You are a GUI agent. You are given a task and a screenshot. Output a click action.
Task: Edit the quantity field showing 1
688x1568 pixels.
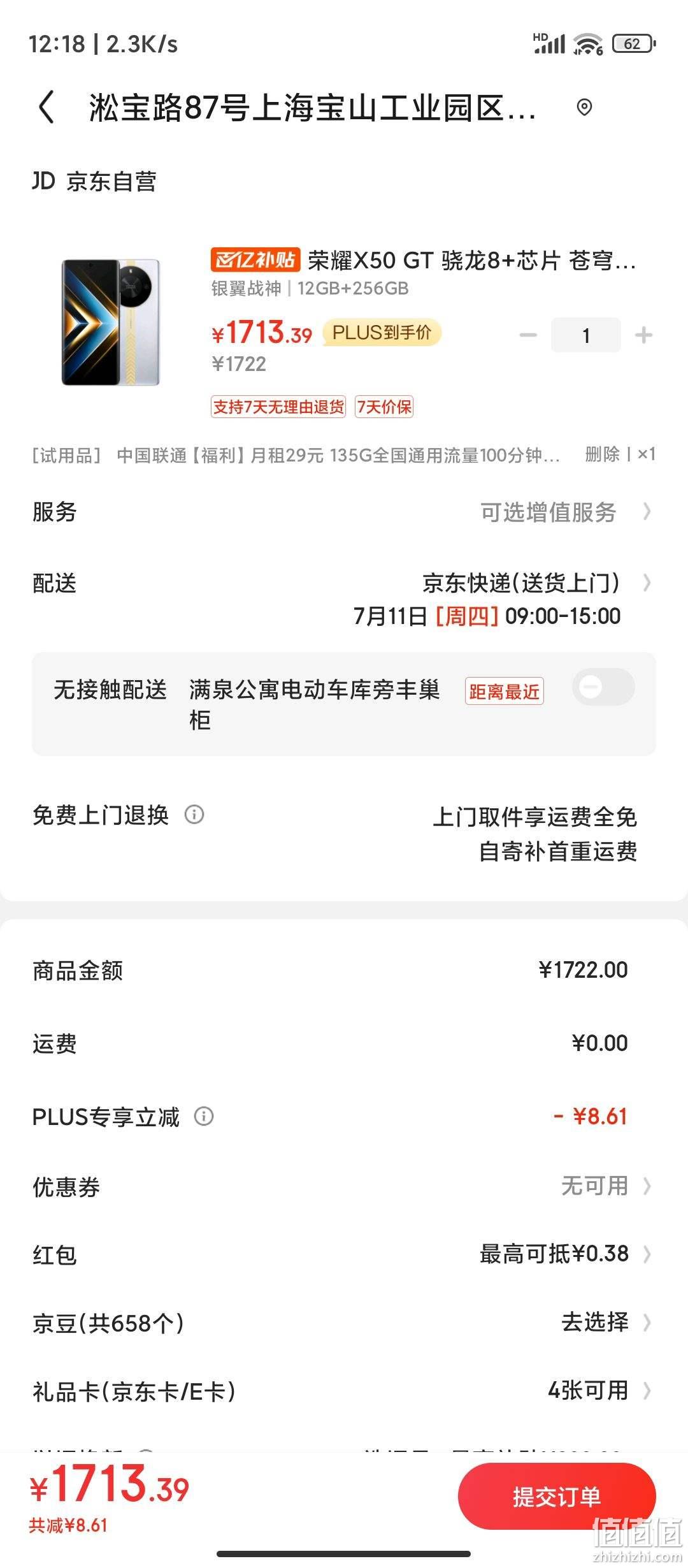[586, 335]
